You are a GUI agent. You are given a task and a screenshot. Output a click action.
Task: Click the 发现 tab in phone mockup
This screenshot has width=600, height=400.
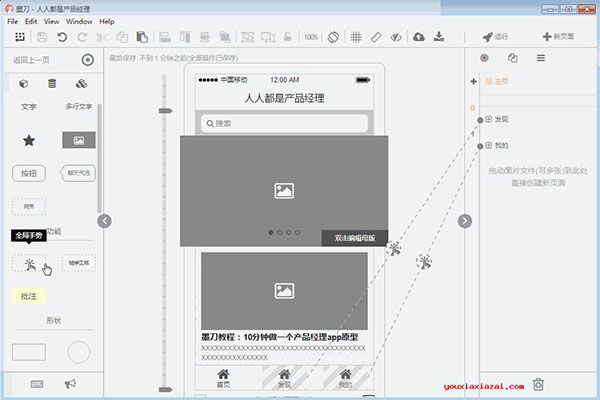[284, 378]
